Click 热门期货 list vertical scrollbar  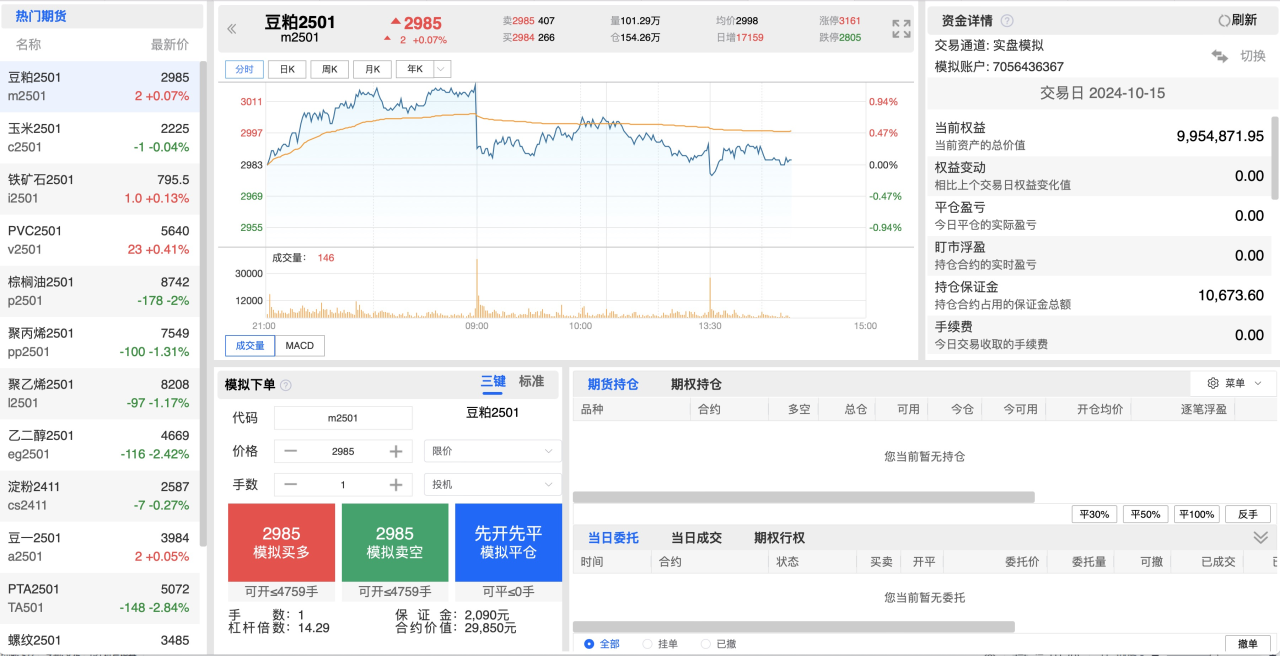click(204, 303)
